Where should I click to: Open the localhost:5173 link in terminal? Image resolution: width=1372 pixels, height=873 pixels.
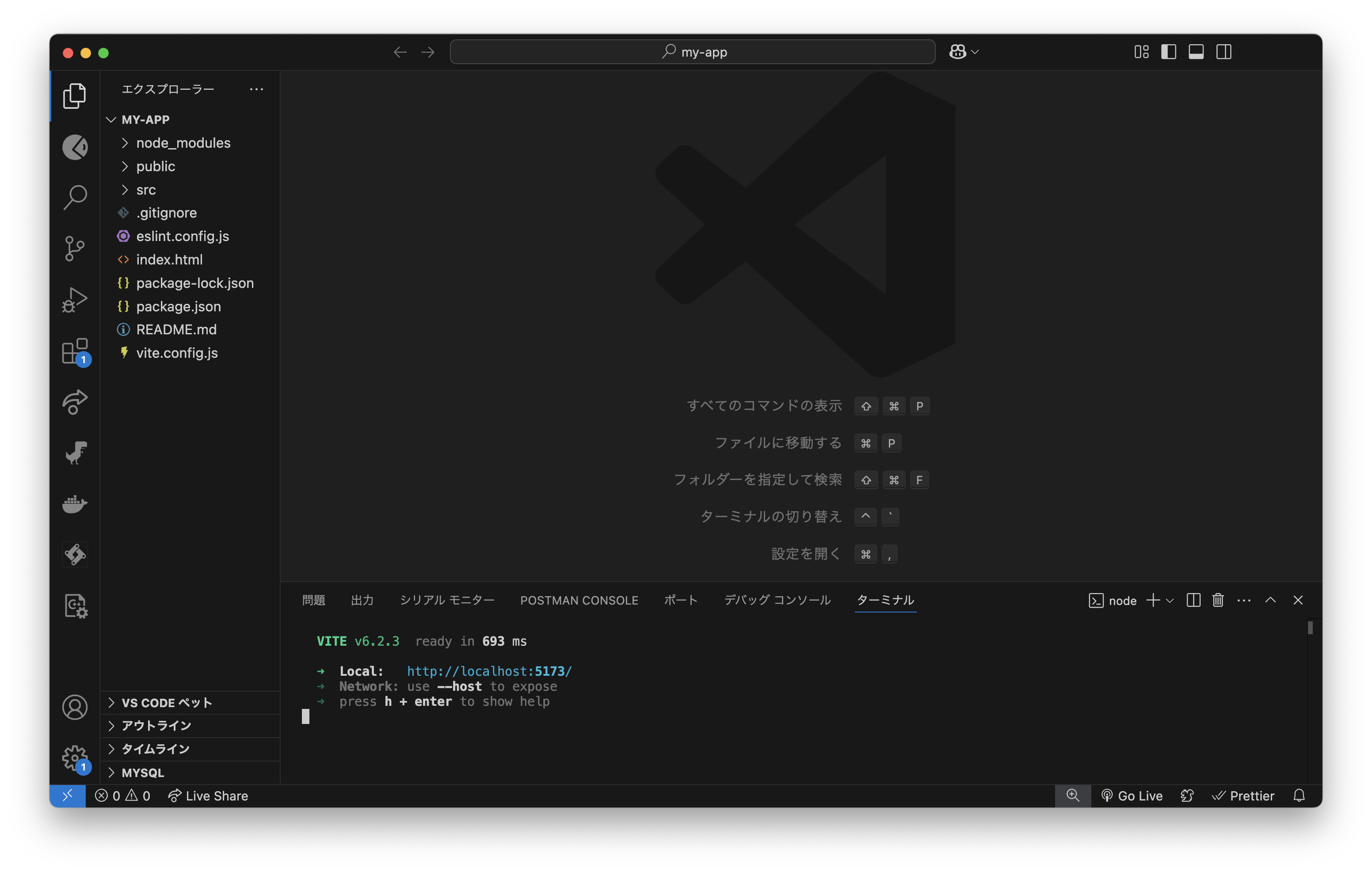tap(489, 671)
